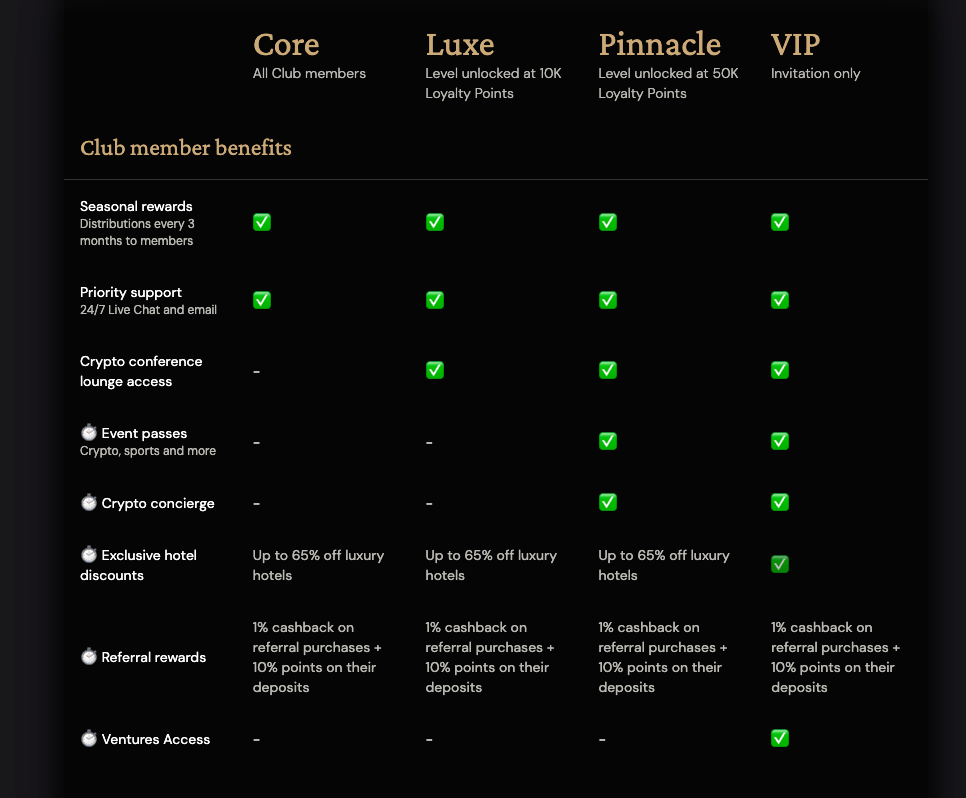Image resolution: width=966 pixels, height=798 pixels.
Task: Click VIP checkmark for Exclusive hotel discounts
Action: (780, 565)
